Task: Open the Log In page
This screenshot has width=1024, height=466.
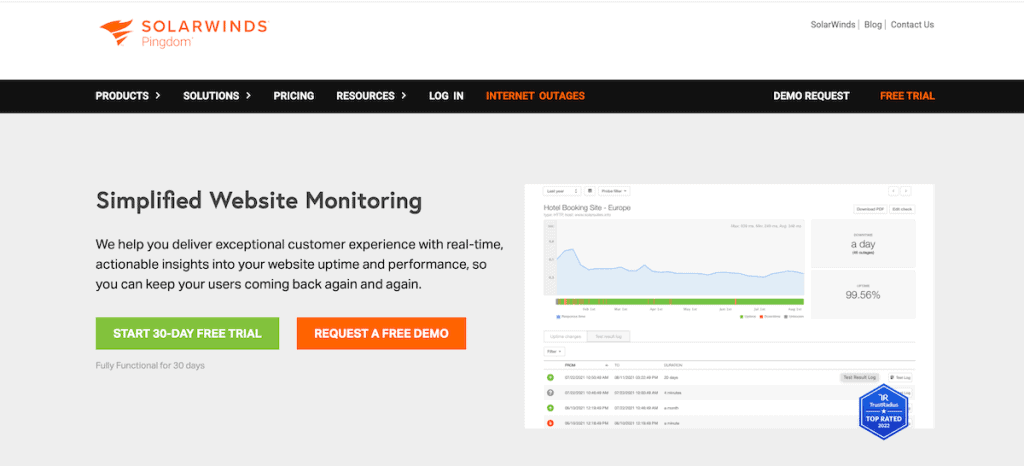Action: [446, 96]
